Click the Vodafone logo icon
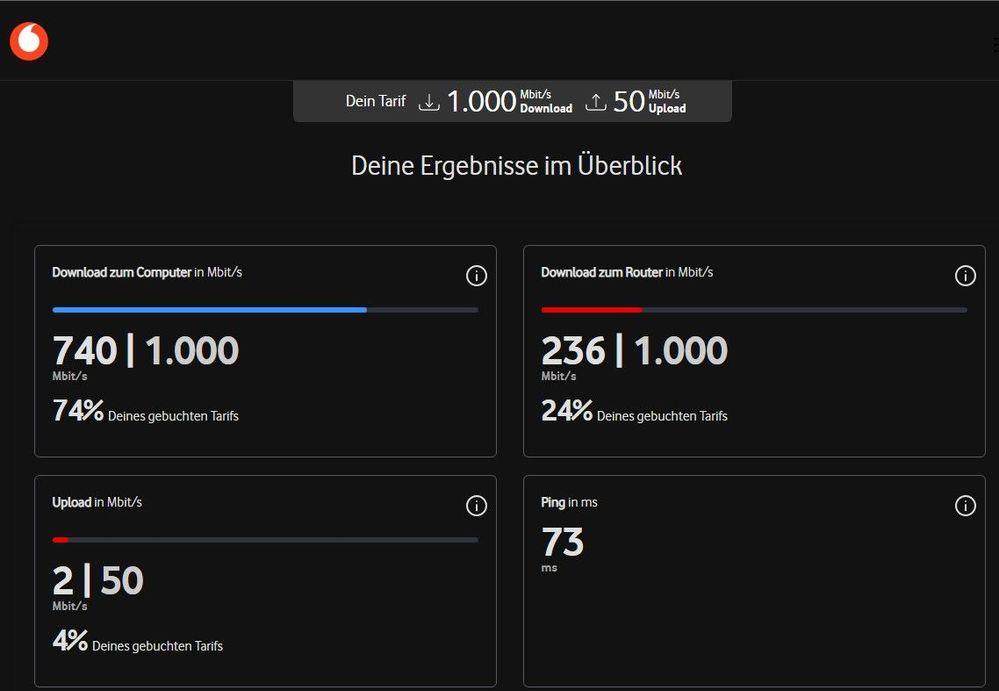Viewport: 999px width, 691px height. (29, 41)
